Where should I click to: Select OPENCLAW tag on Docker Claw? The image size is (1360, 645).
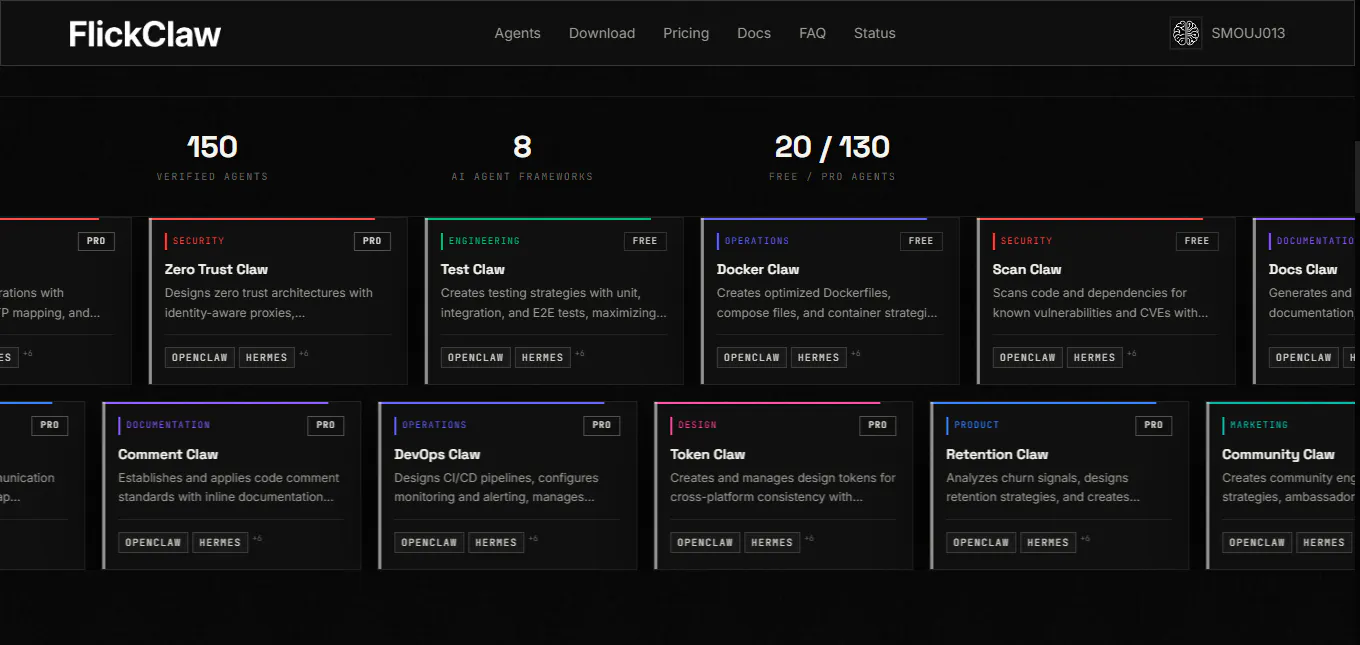(752, 358)
